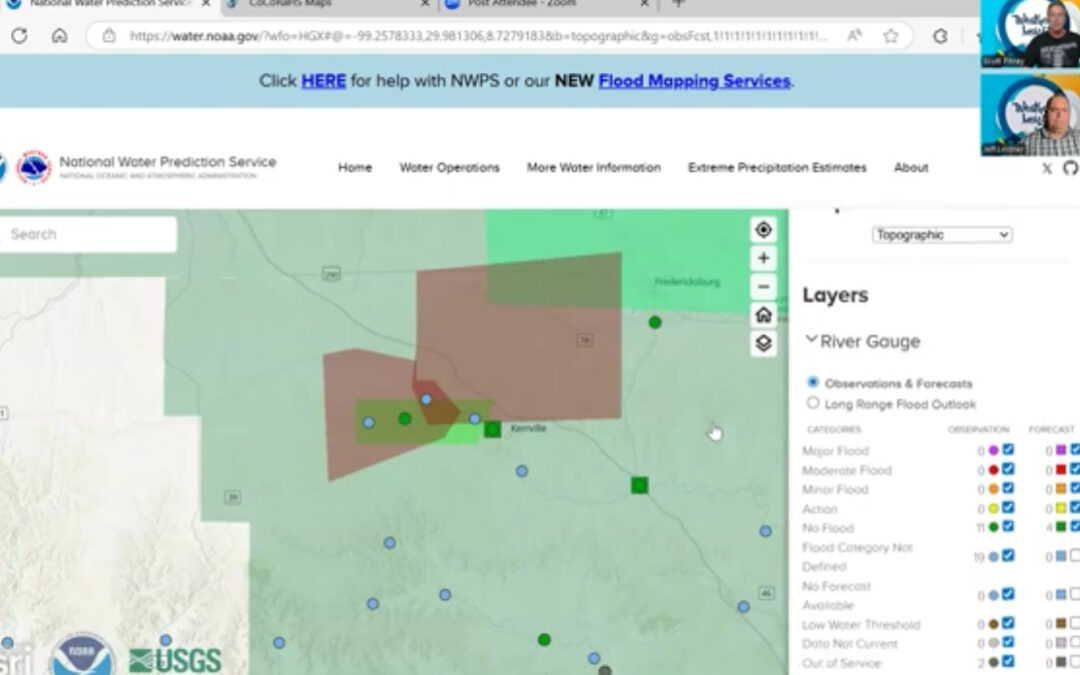Click the map locate-me target icon
The image size is (1080, 675).
[763, 229]
